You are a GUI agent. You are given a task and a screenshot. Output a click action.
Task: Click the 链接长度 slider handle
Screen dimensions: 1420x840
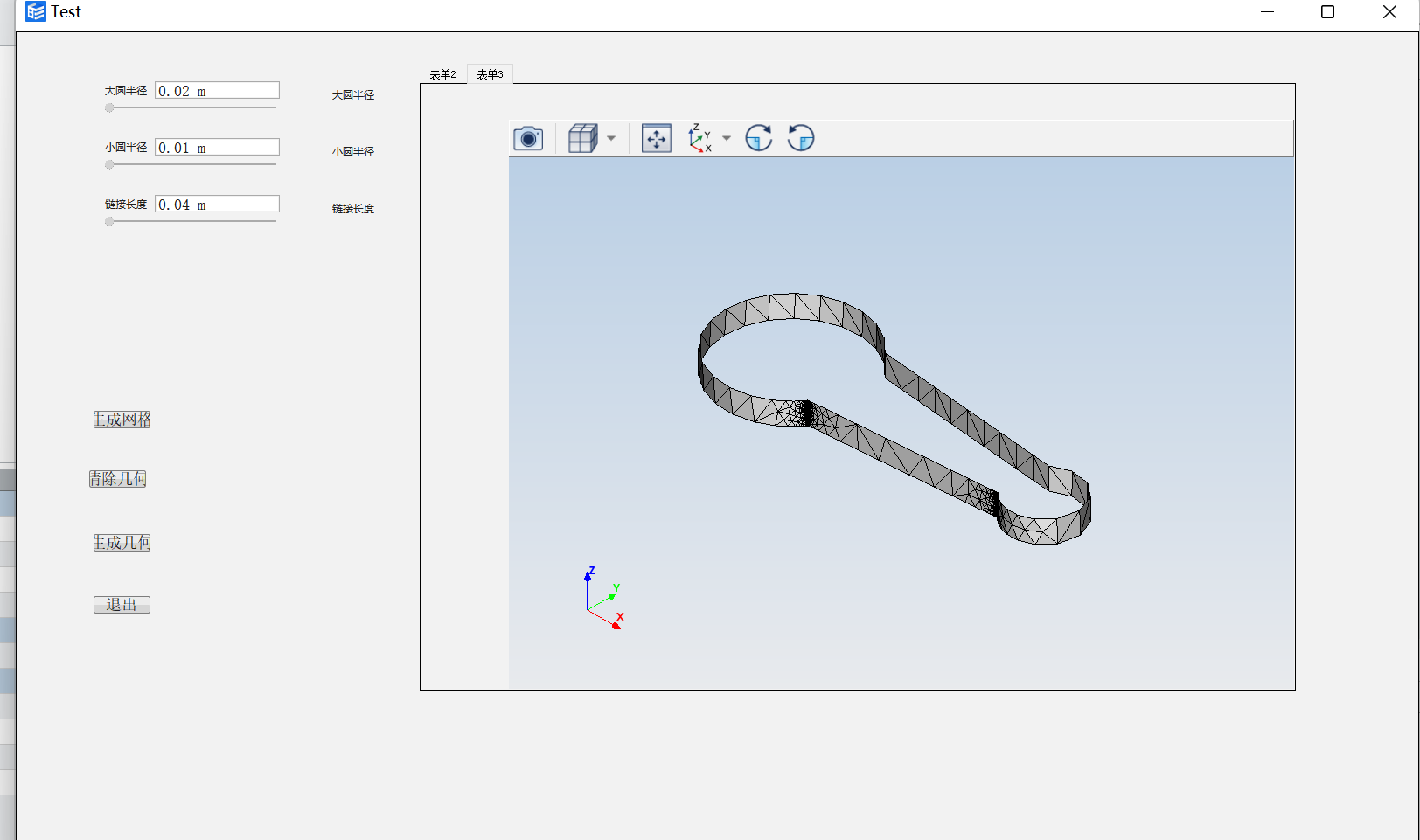(109, 221)
